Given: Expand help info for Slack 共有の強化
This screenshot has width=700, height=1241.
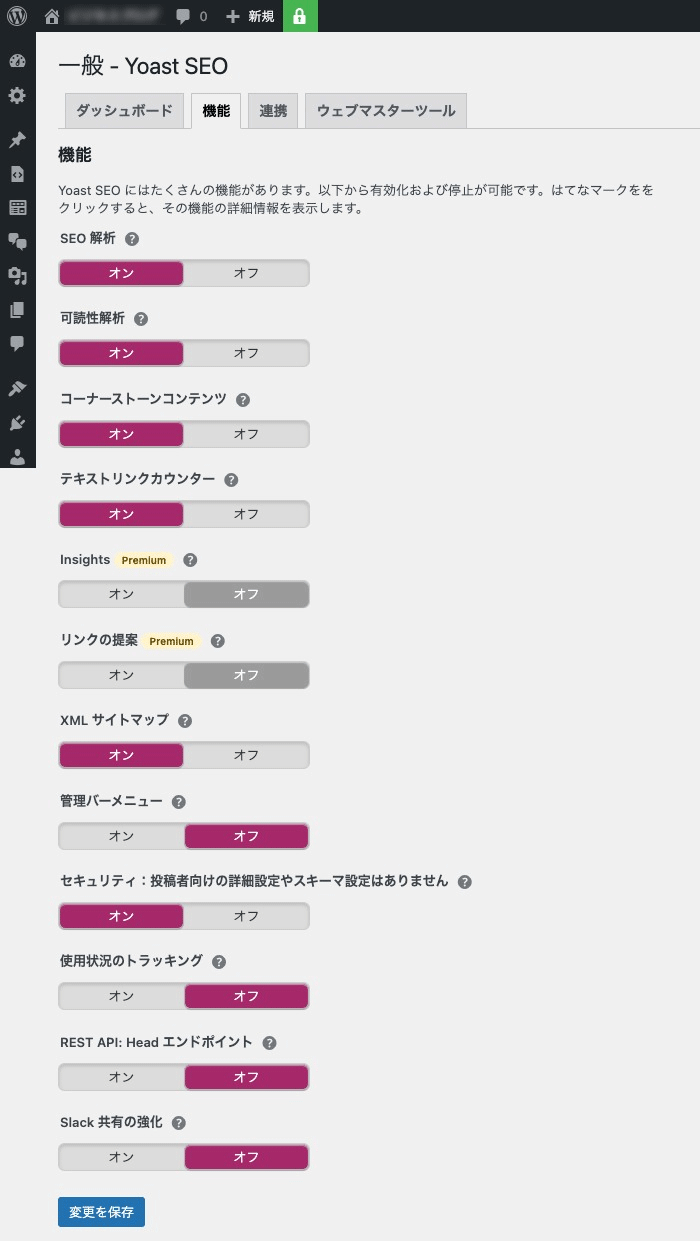Looking at the screenshot, I should [x=179, y=1123].
